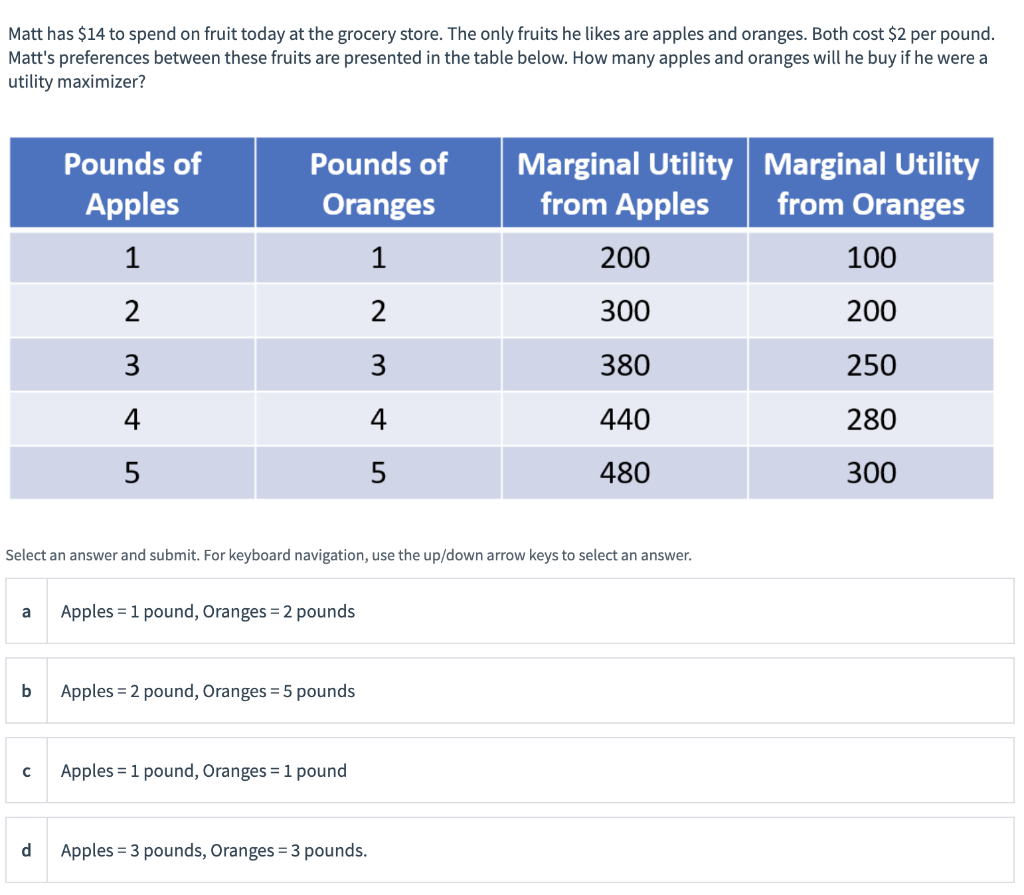Select answer c: Apples 1 pound, Oranges 1 pound
The image size is (1024, 895).
click(510, 770)
